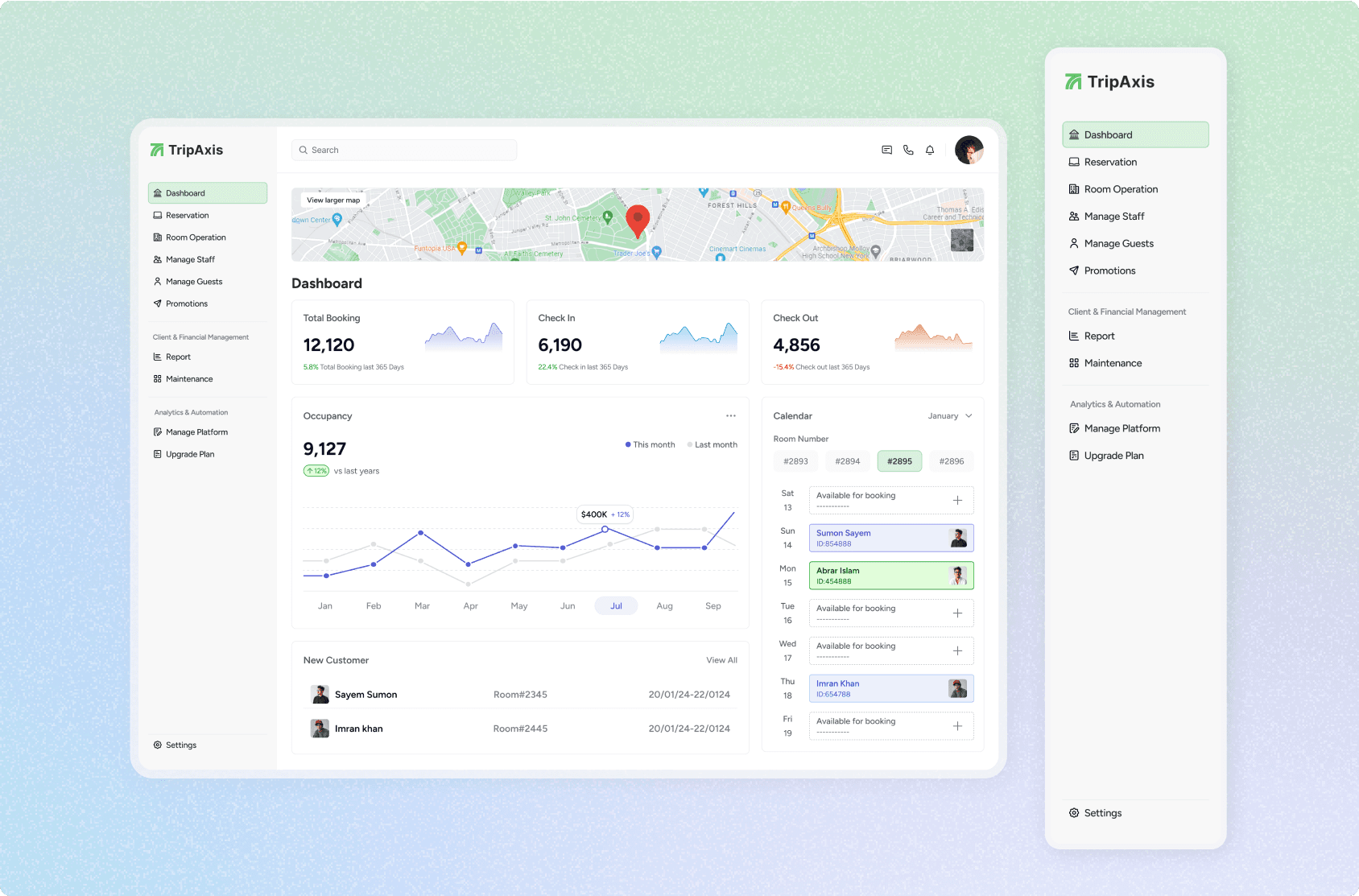This screenshot has height=896, width=1359.
Task: Click Room#2345 in New Customer list
Action: (520, 695)
